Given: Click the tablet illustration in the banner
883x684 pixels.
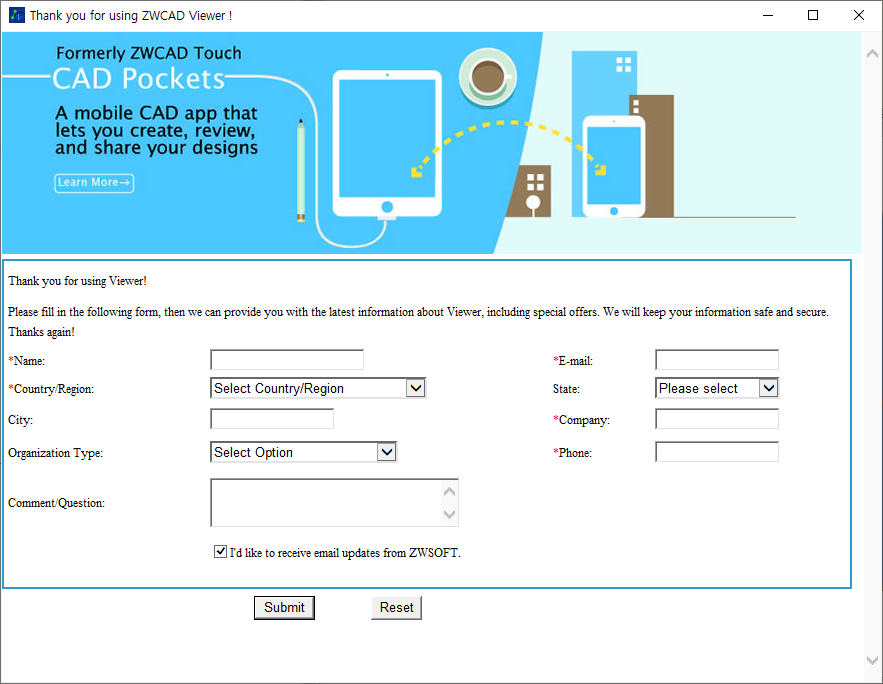Looking at the screenshot, I should (387, 144).
